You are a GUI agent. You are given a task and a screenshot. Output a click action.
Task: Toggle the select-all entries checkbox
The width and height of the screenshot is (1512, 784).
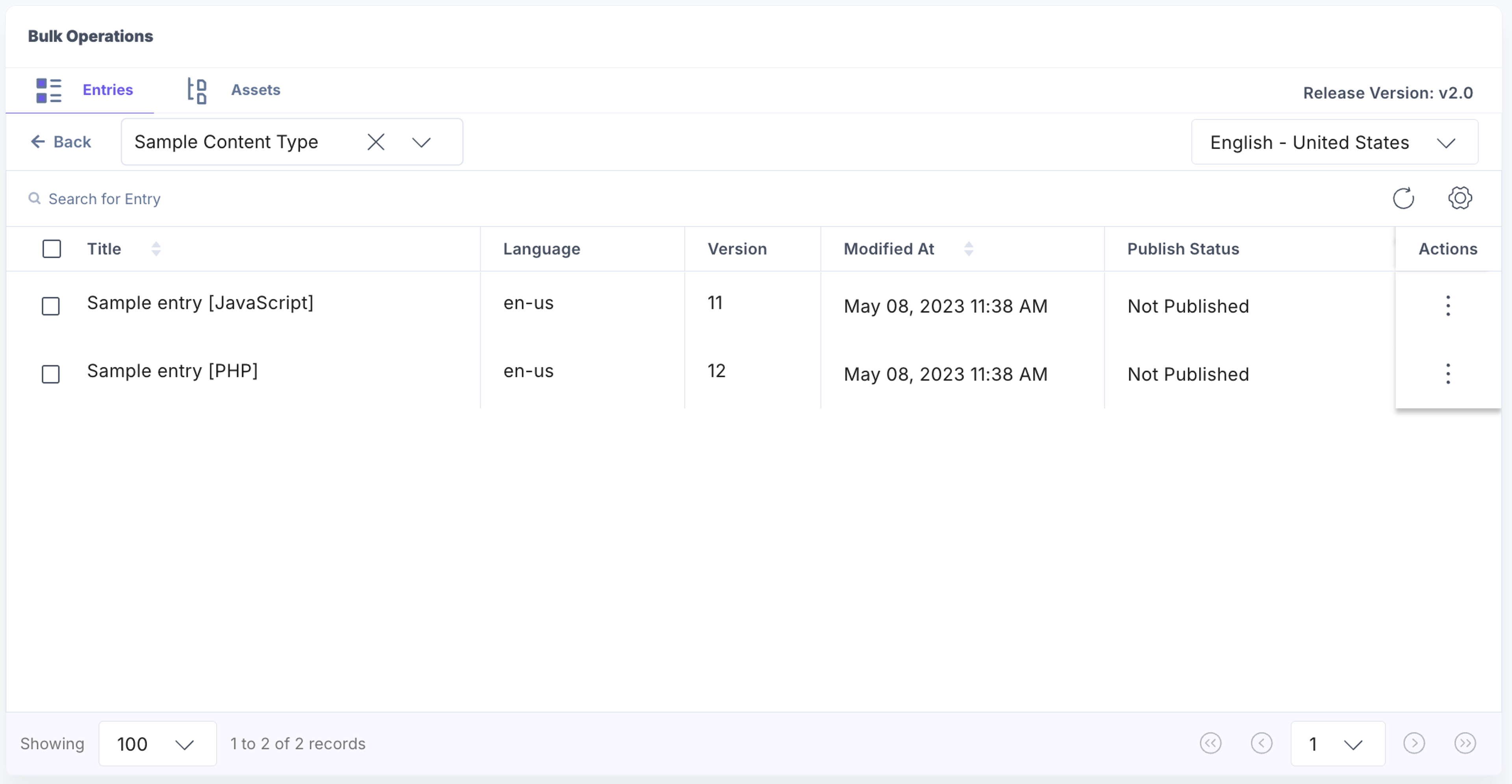tap(52, 249)
